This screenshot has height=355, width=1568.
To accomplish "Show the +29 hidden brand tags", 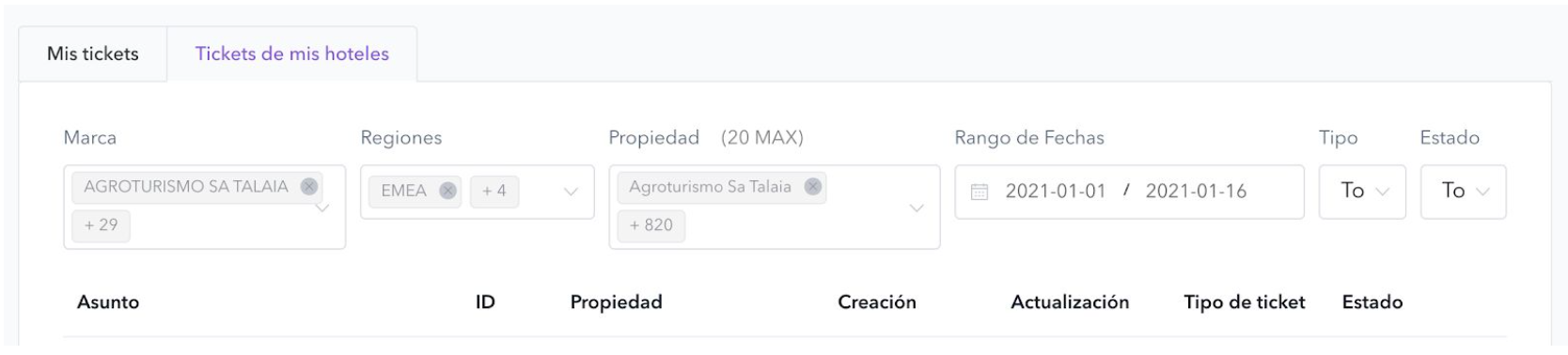I will (x=102, y=225).
